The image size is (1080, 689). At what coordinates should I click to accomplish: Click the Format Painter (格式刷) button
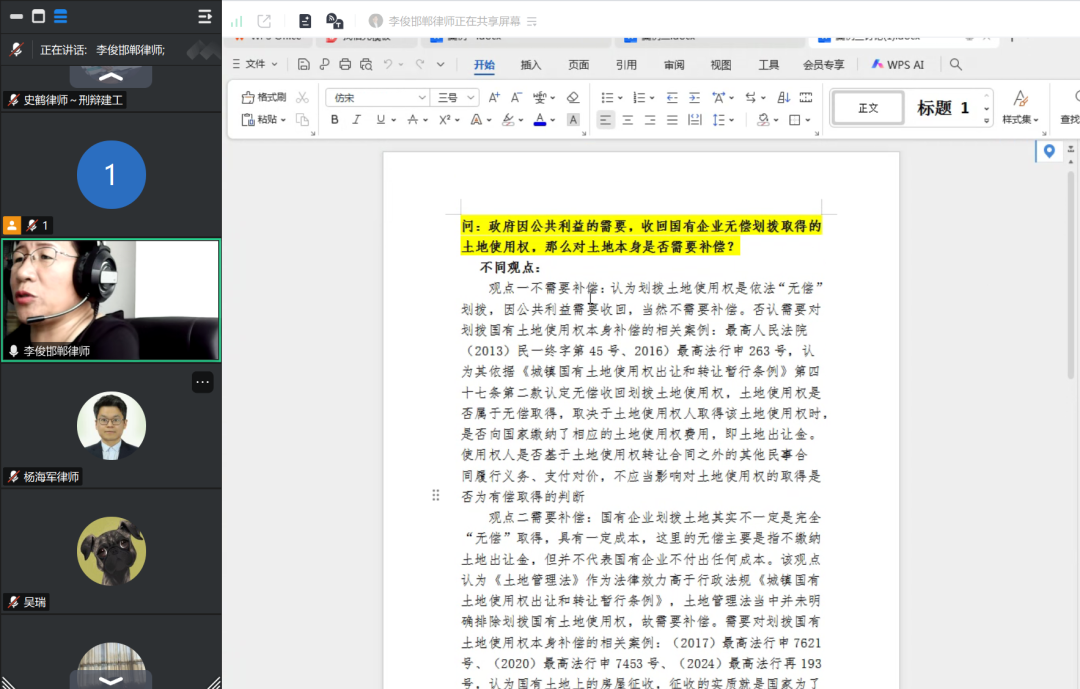[x=264, y=97]
